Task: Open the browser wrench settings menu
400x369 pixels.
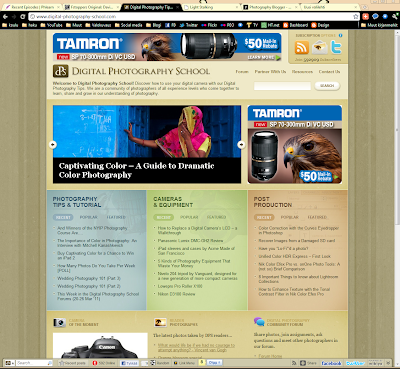Action: (395, 16)
